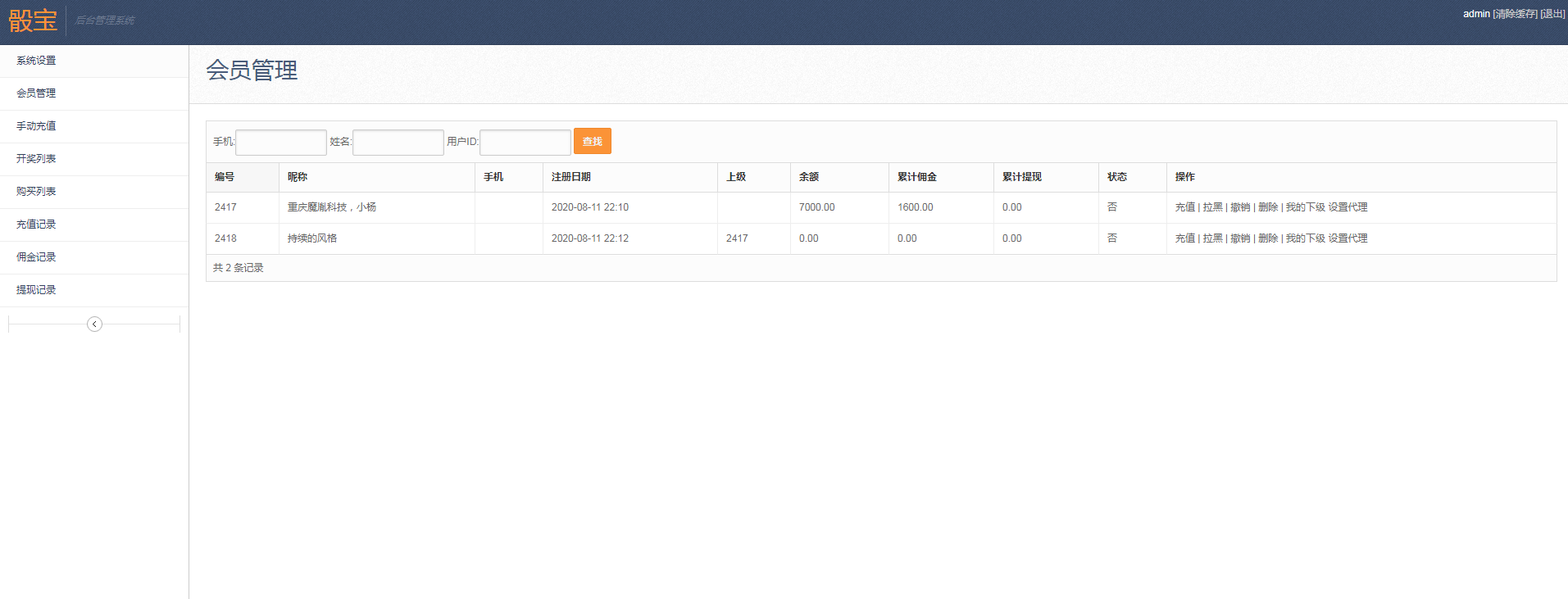Open 系统设置 in the sidebar
This screenshot has height=599, width=1568.
tap(36, 61)
